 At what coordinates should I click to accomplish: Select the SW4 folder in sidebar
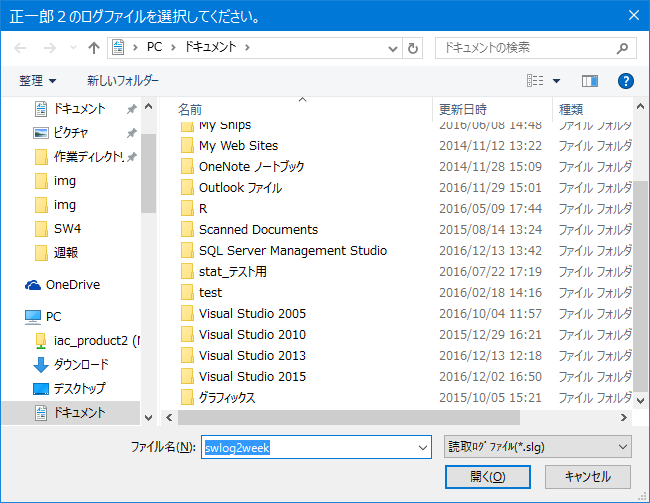tap(67, 228)
